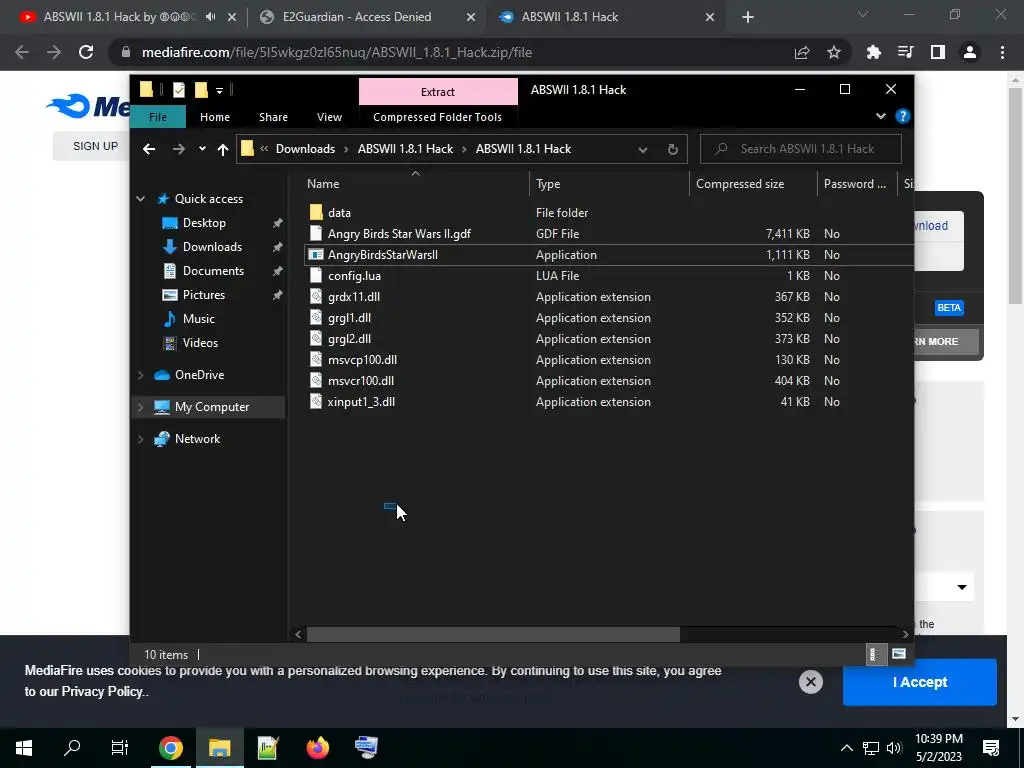
Task: Expand Network tree node
Action: [140, 439]
